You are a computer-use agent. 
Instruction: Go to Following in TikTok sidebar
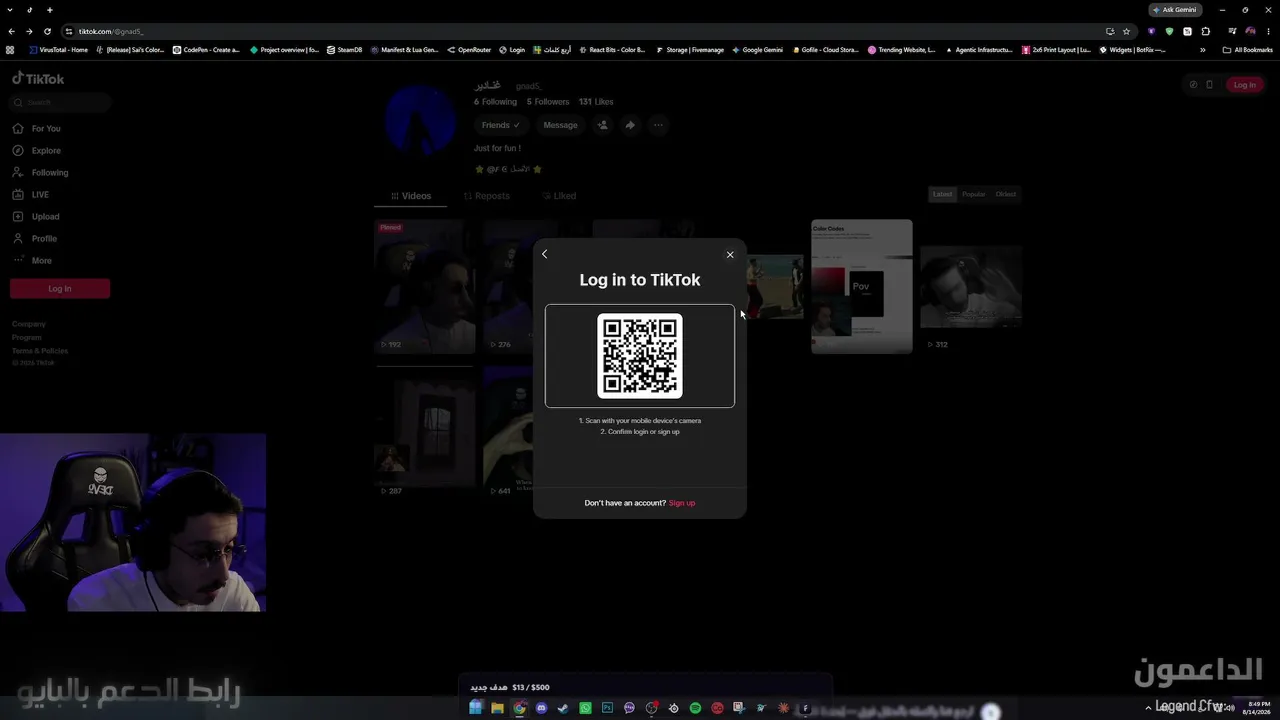[x=41, y=173]
